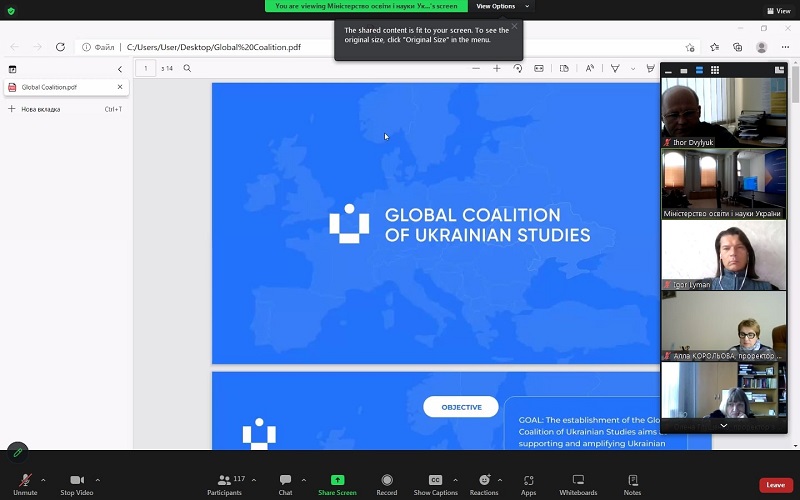Start Share Screen
The height and width of the screenshot is (500, 800).
click(x=337, y=485)
